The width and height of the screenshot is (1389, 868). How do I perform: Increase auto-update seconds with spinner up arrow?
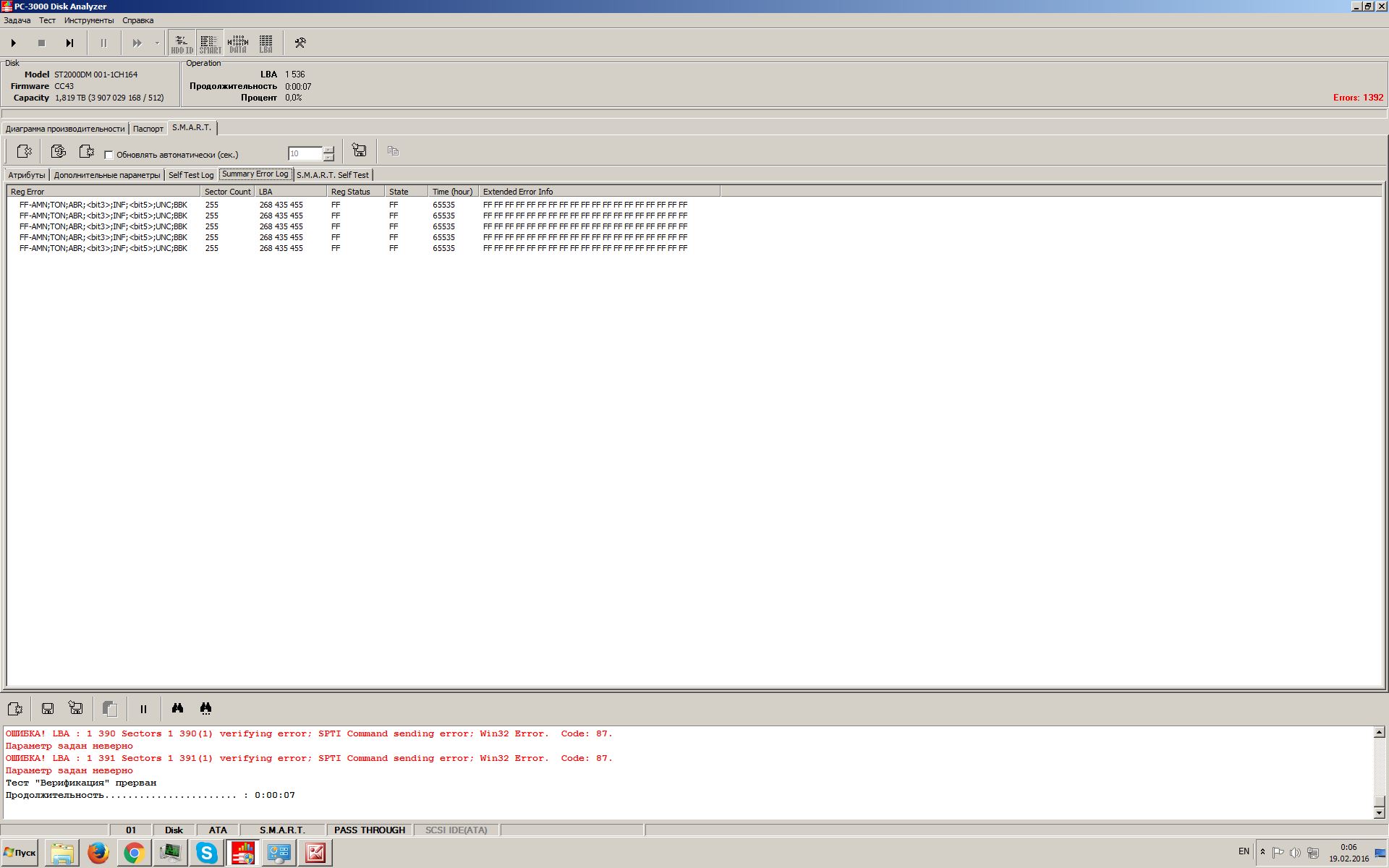[329, 149]
